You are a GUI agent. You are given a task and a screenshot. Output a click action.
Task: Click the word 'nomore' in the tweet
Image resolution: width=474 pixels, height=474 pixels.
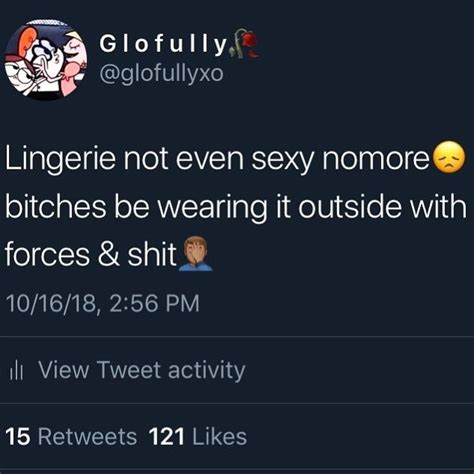pyautogui.click(x=376, y=160)
